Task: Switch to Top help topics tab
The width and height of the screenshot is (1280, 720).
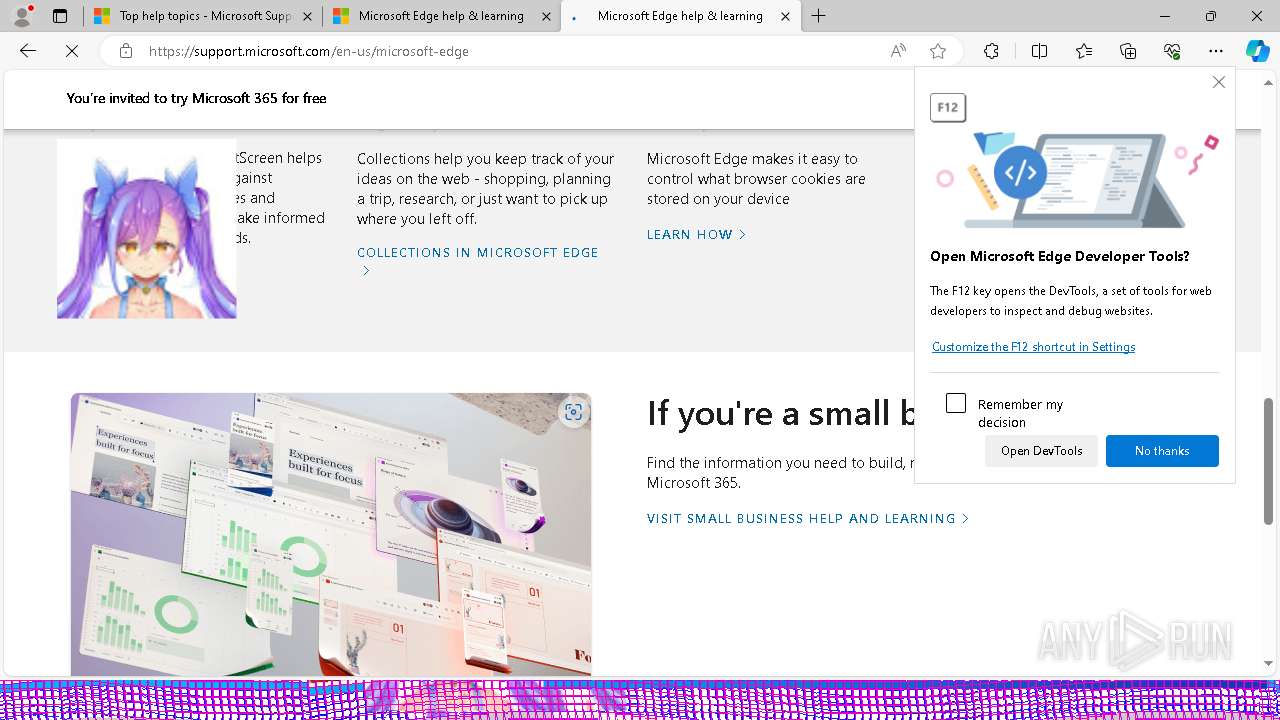Action: pos(202,16)
